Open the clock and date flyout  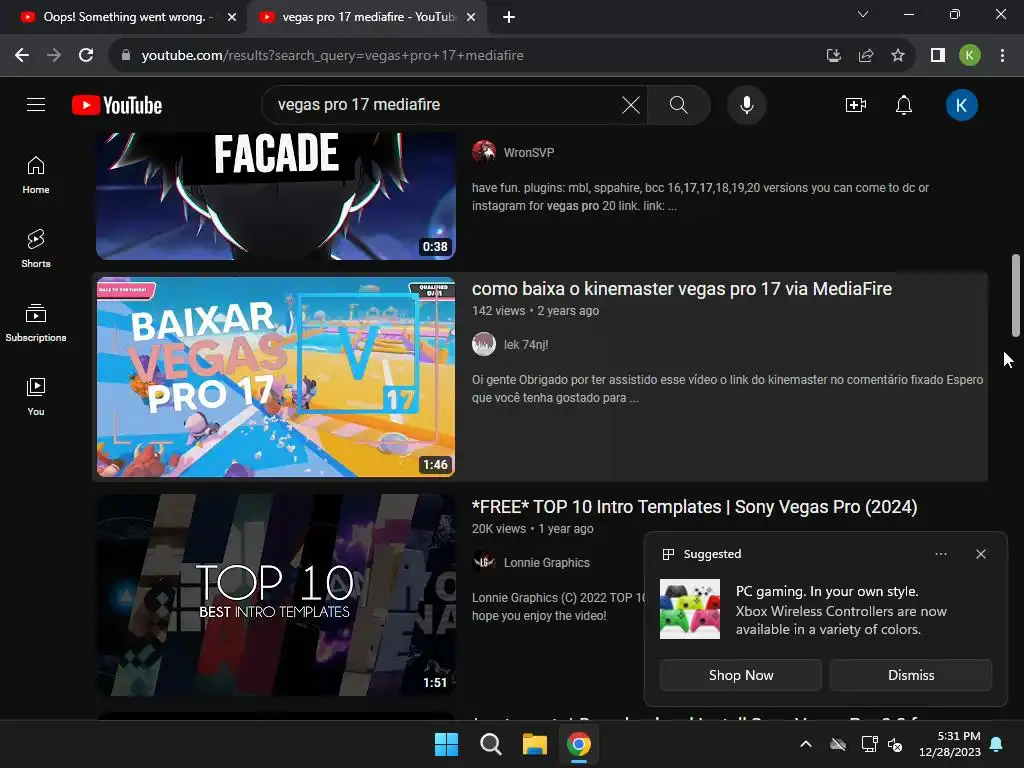click(x=950, y=744)
